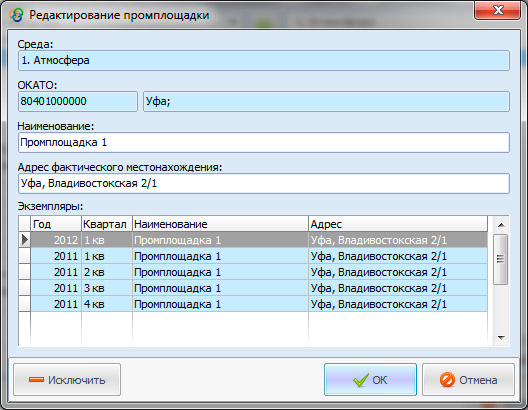
Task: Close the Редактирование промплощадки dialog
Action: point(498,10)
